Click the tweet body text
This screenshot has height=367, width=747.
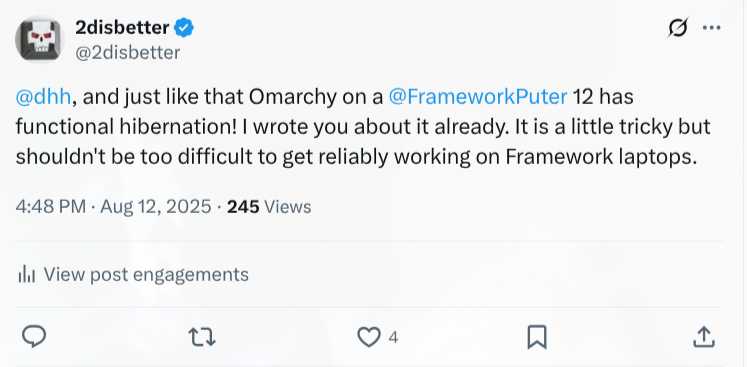coord(363,127)
